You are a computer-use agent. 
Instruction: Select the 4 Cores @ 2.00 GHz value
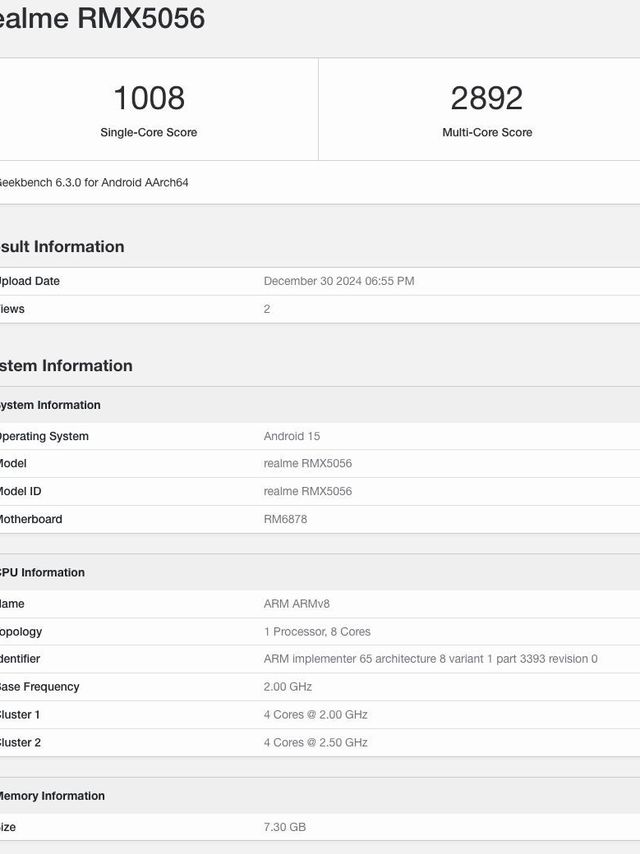pyautogui.click(x=315, y=715)
